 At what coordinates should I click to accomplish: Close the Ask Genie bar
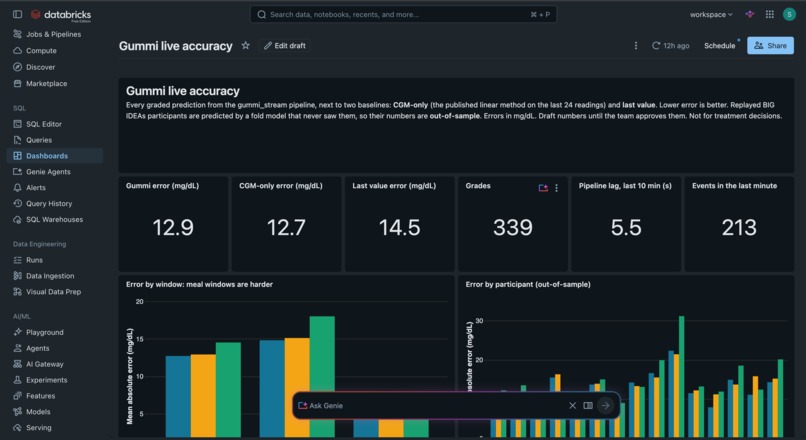[x=573, y=406]
